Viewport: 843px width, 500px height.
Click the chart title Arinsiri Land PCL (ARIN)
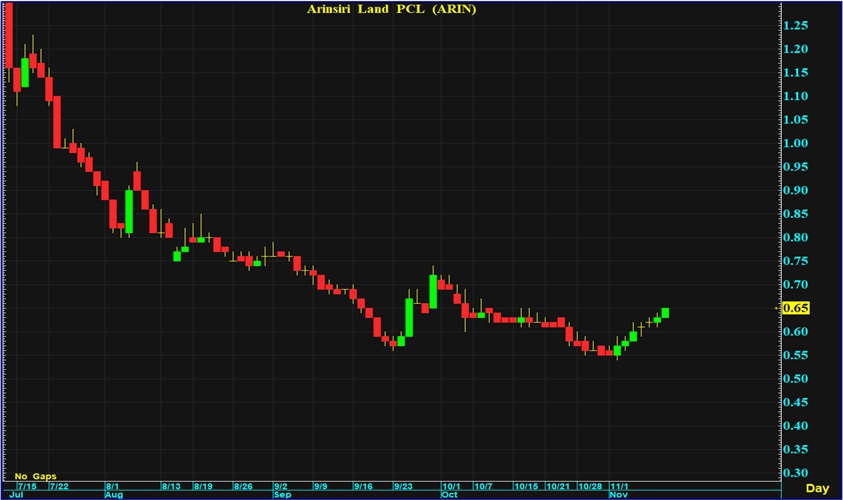391,9
